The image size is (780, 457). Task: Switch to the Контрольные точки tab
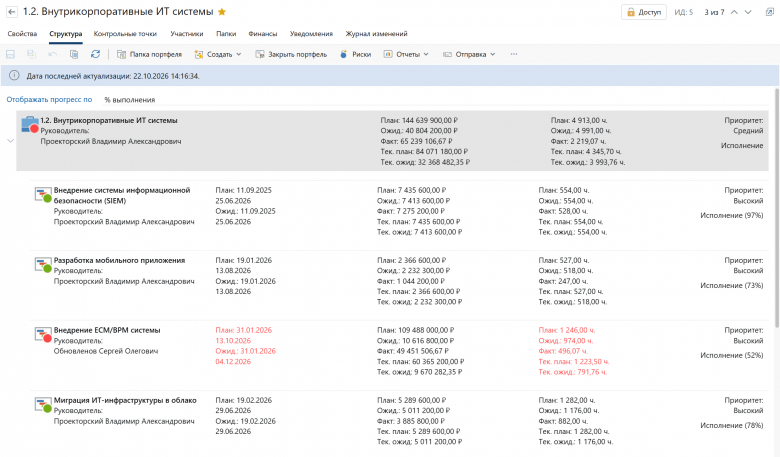(125, 34)
